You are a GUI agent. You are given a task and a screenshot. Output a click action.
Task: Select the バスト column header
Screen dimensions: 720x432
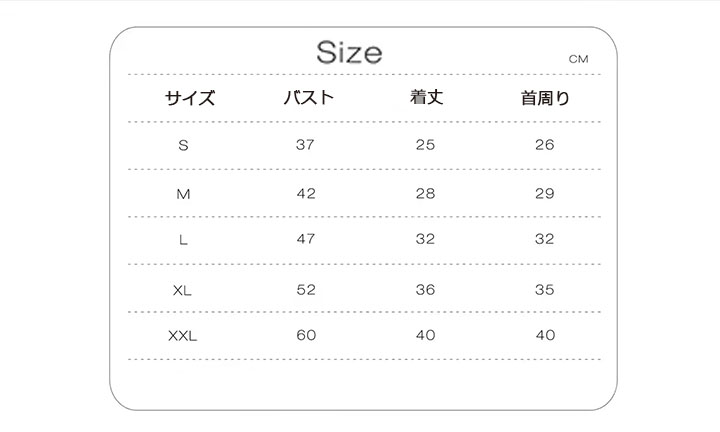pos(309,97)
